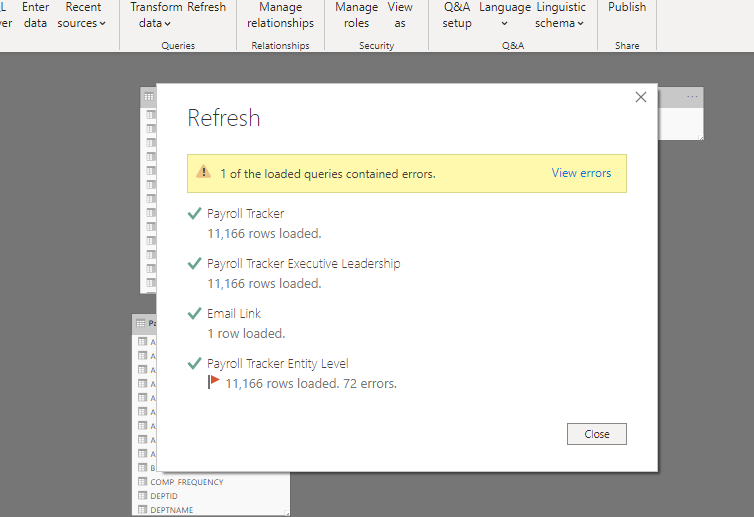Viewport: 754px width, 517px height.
Task: Open Q&A setup
Action: coord(457,15)
